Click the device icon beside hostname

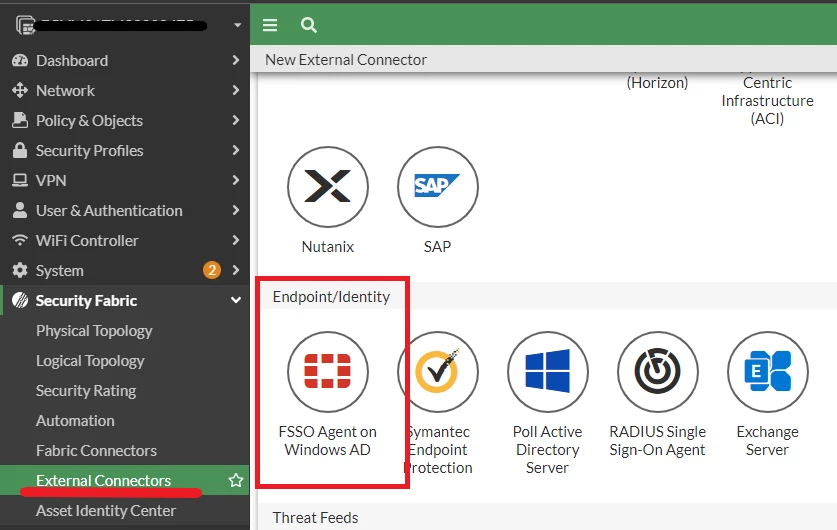[x=25, y=25]
